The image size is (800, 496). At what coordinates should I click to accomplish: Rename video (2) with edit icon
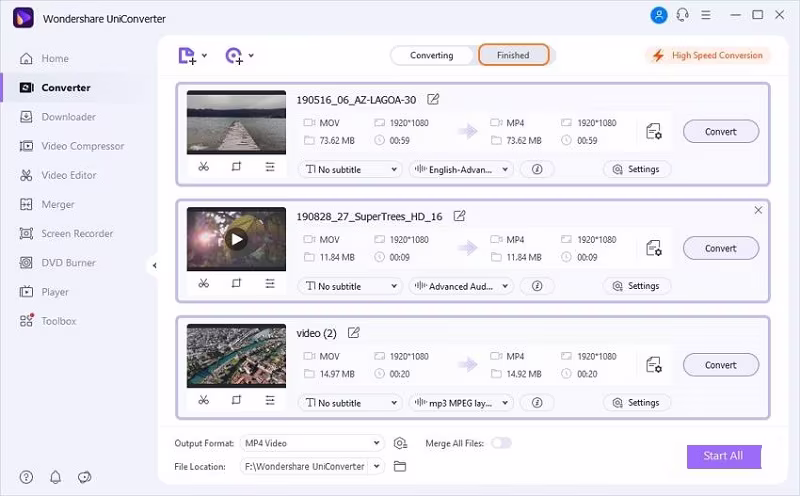[x=354, y=333]
